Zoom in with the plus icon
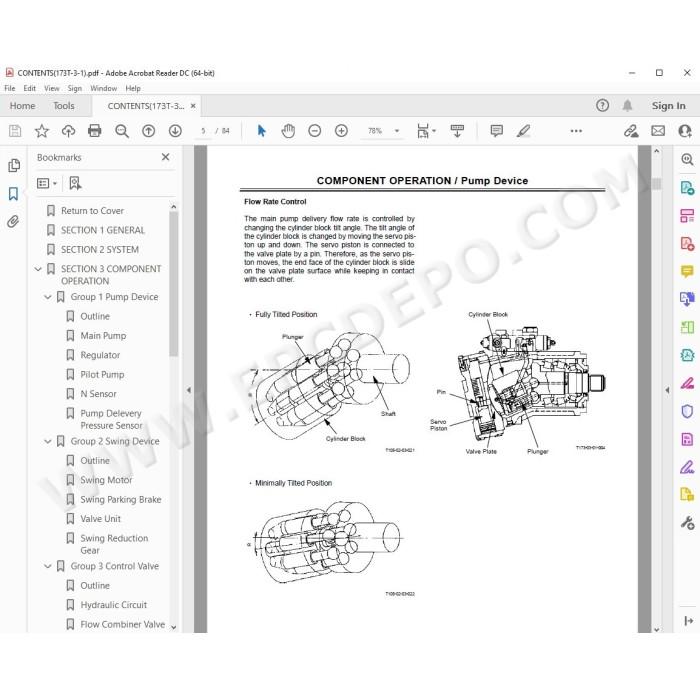The image size is (700, 700). point(342,131)
